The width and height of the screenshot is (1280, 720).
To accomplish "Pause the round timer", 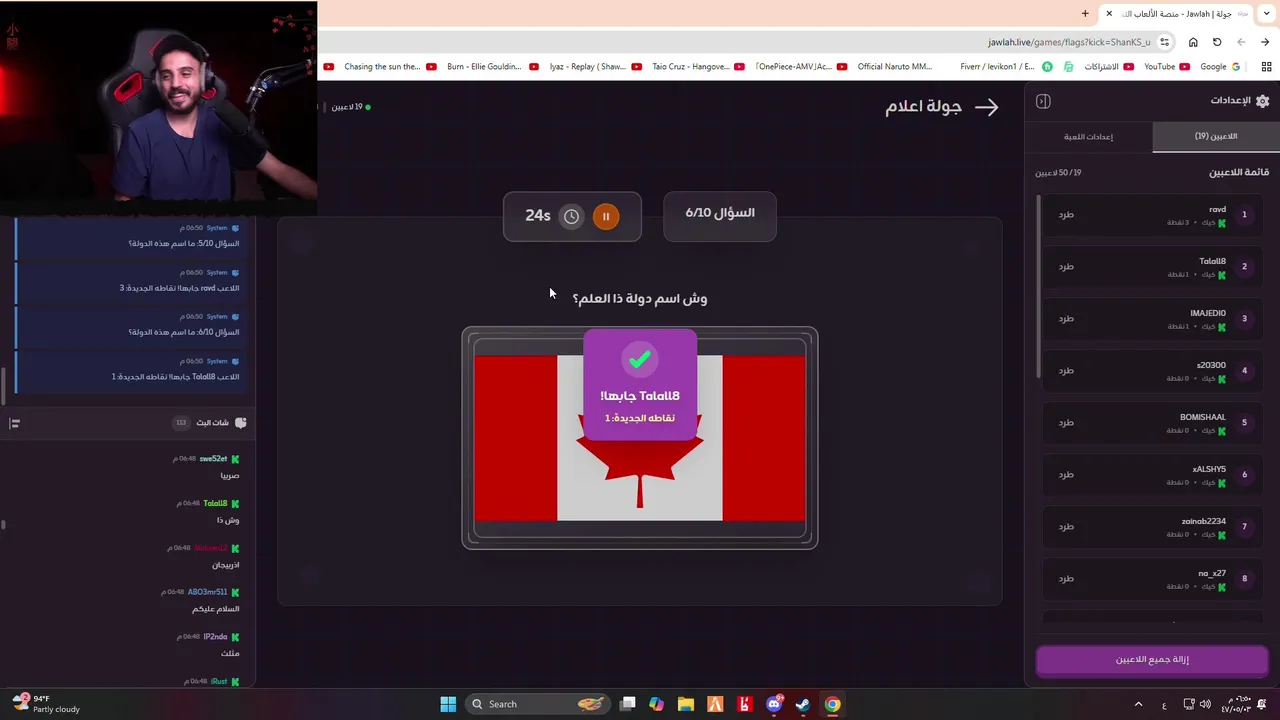I will pos(605,216).
